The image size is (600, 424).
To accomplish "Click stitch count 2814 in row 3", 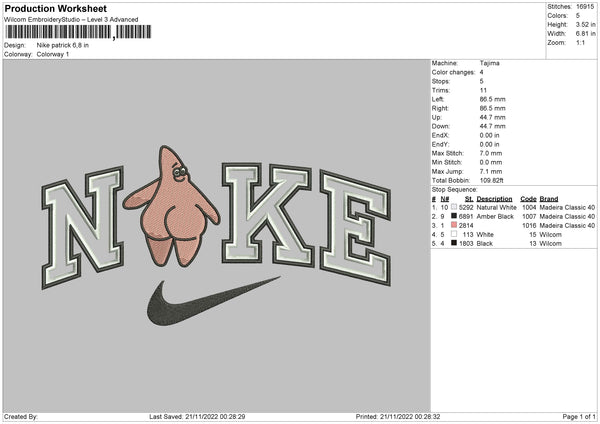I will [x=466, y=226].
